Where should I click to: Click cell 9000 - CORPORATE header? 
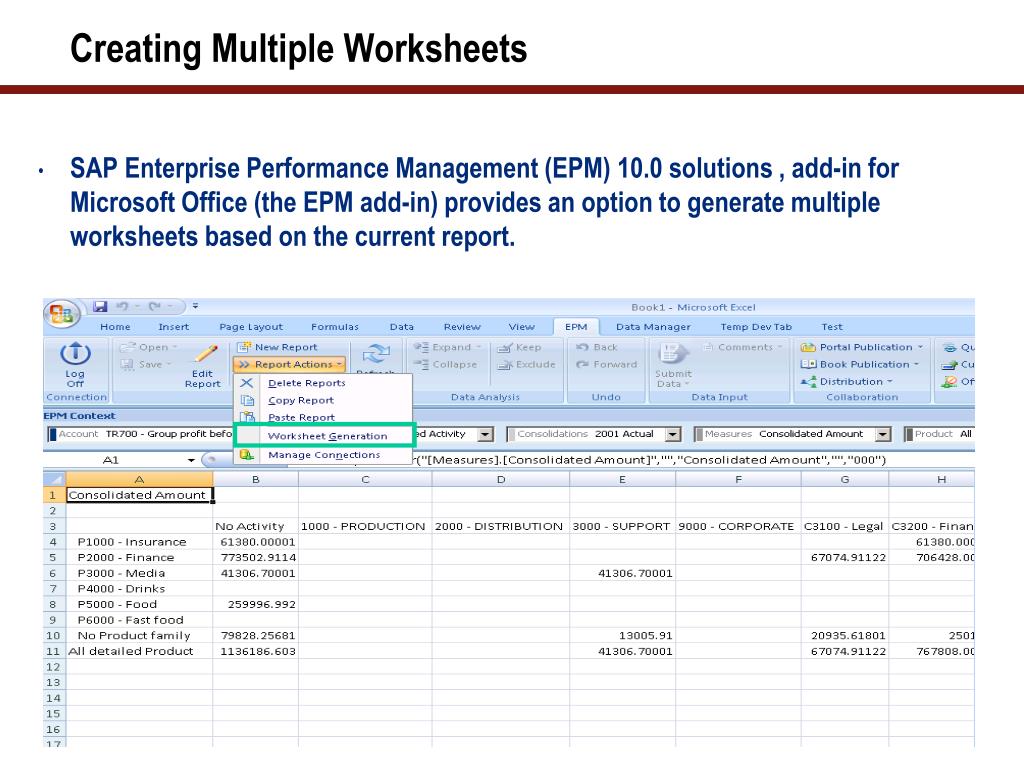click(x=738, y=526)
